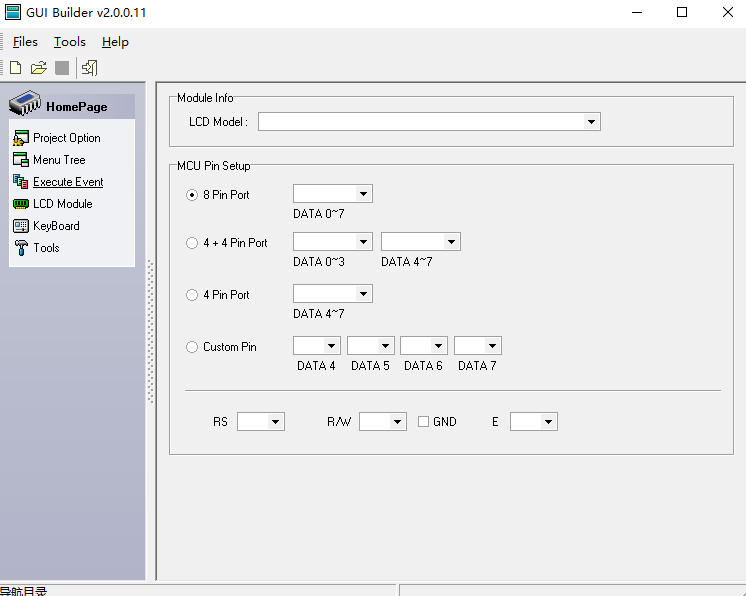The image size is (746, 596).
Task: Click the KeyBoard sidebar icon
Action: coord(21,226)
